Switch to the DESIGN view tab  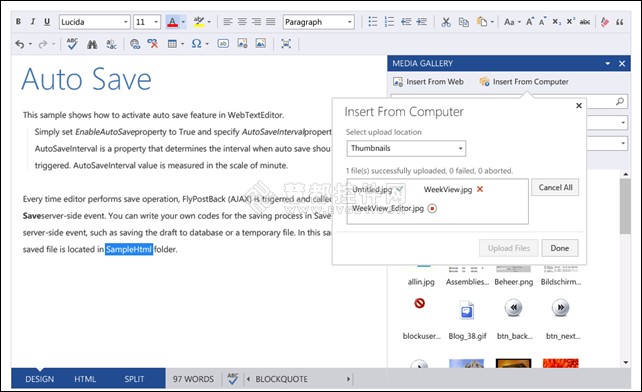[x=39, y=379]
